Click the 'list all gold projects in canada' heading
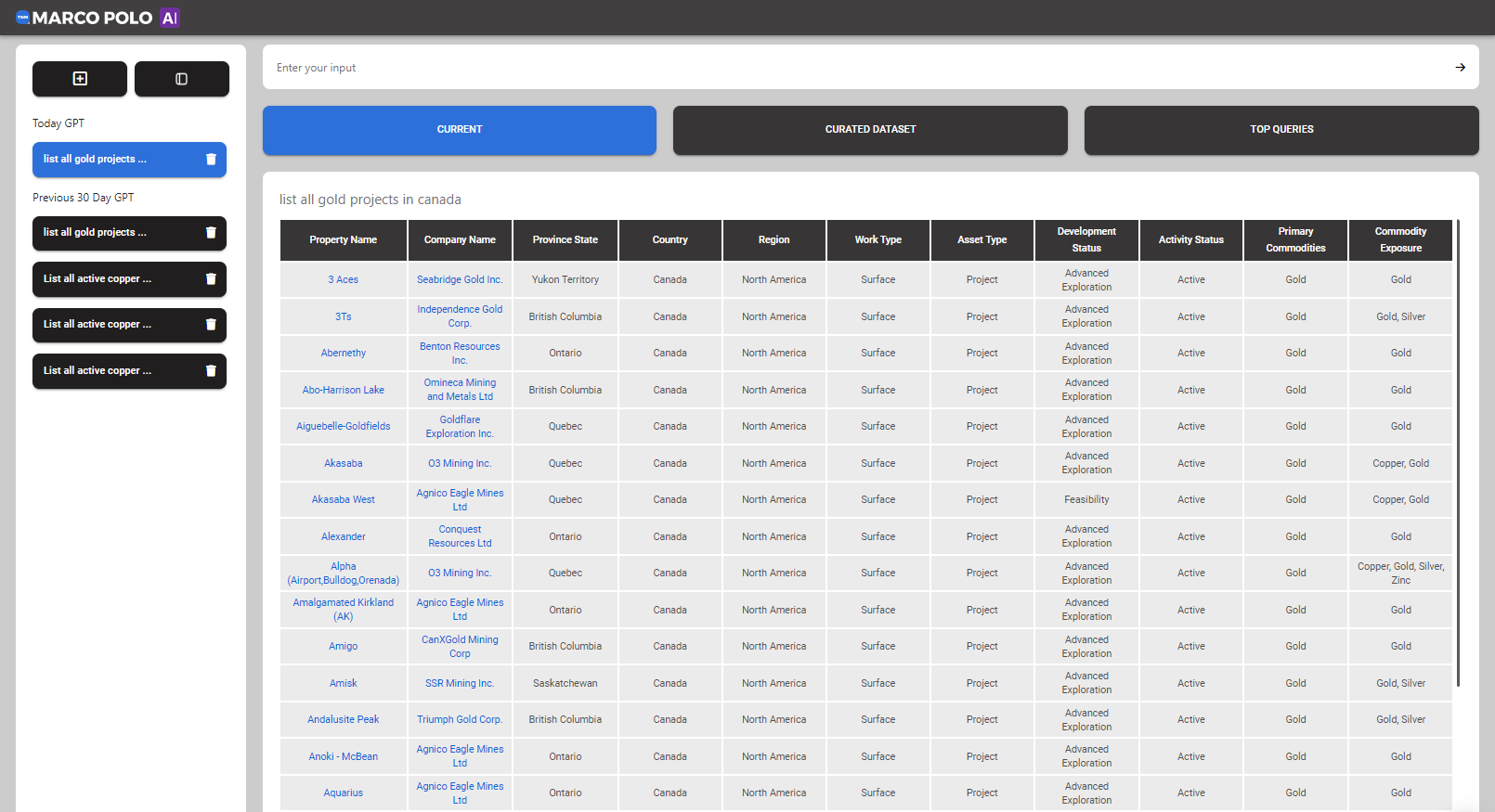1495x812 pixels. [370, 200]
